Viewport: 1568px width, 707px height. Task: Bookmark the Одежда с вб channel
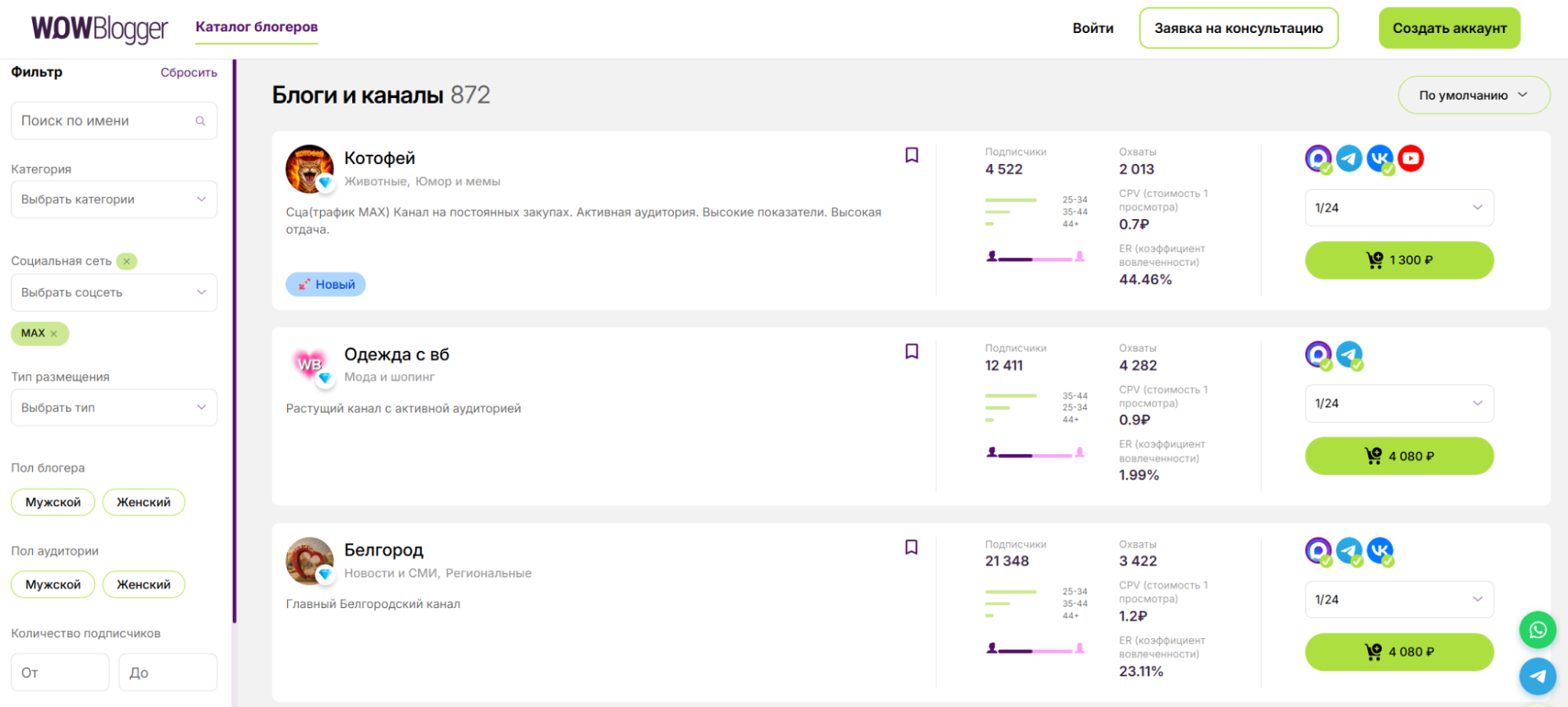[x=911, y=352]
